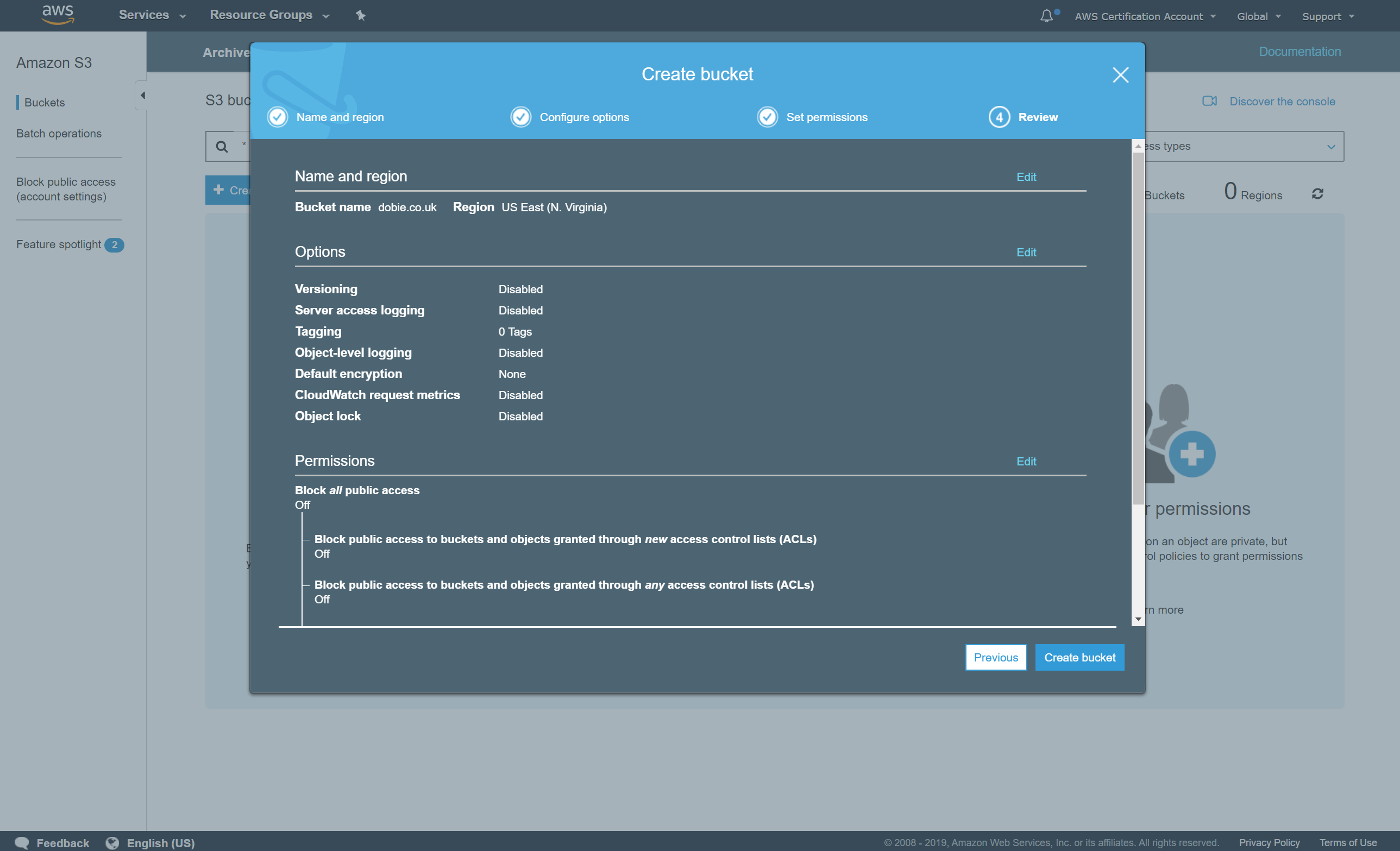Refresh the buckets list
The width and height of the screenshot is (1400, 851).
[x=1317, y=194]
